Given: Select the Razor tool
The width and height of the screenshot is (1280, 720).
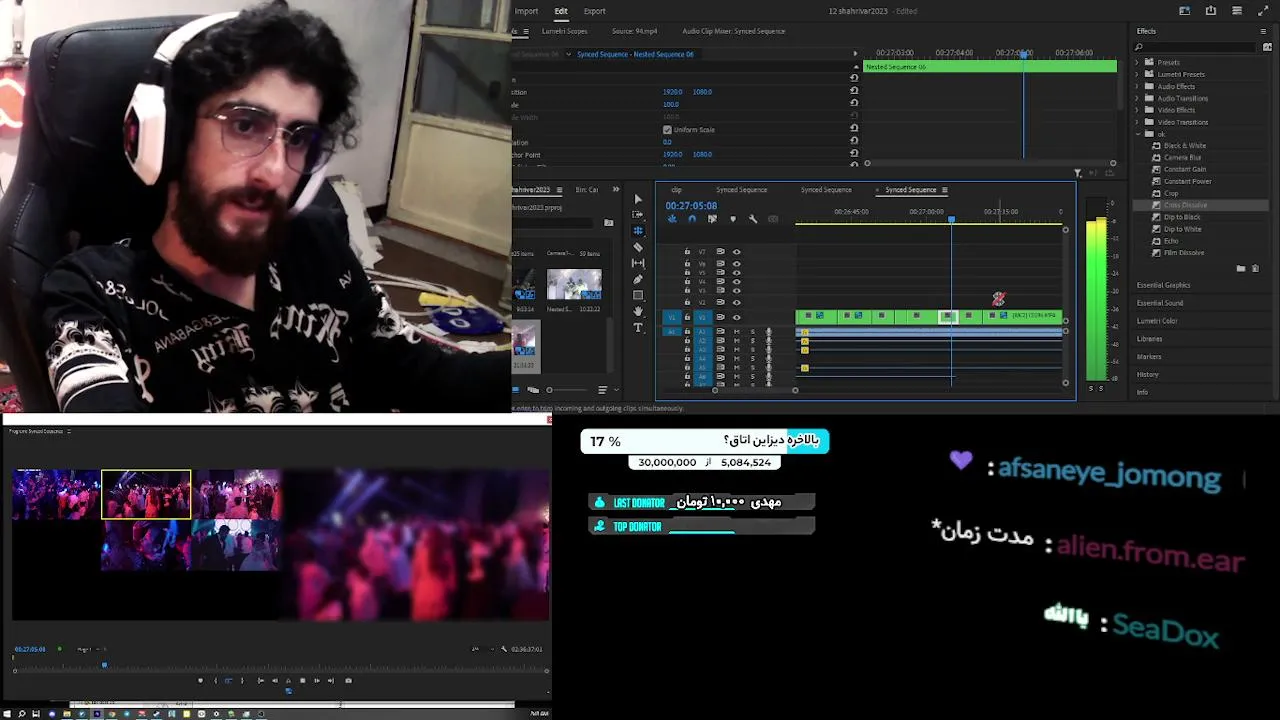Looking at the screenshot, I should pyautogui.click(x=638, y=247).
